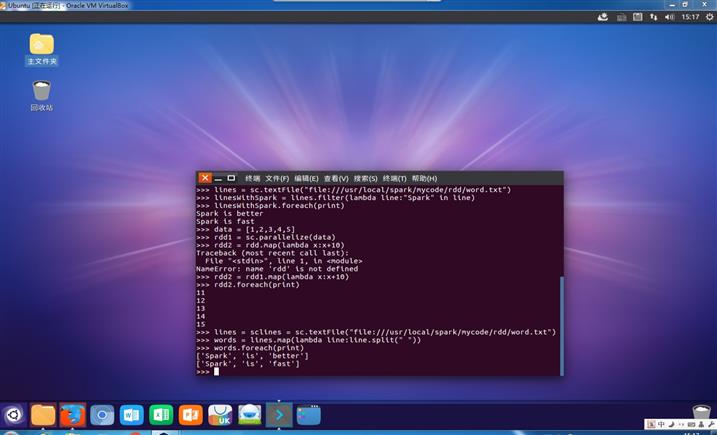Click the terminal prompt cursor line
The width and height of the screenshot is (717, 435).
pyautogui.click(x=208, y=371)
